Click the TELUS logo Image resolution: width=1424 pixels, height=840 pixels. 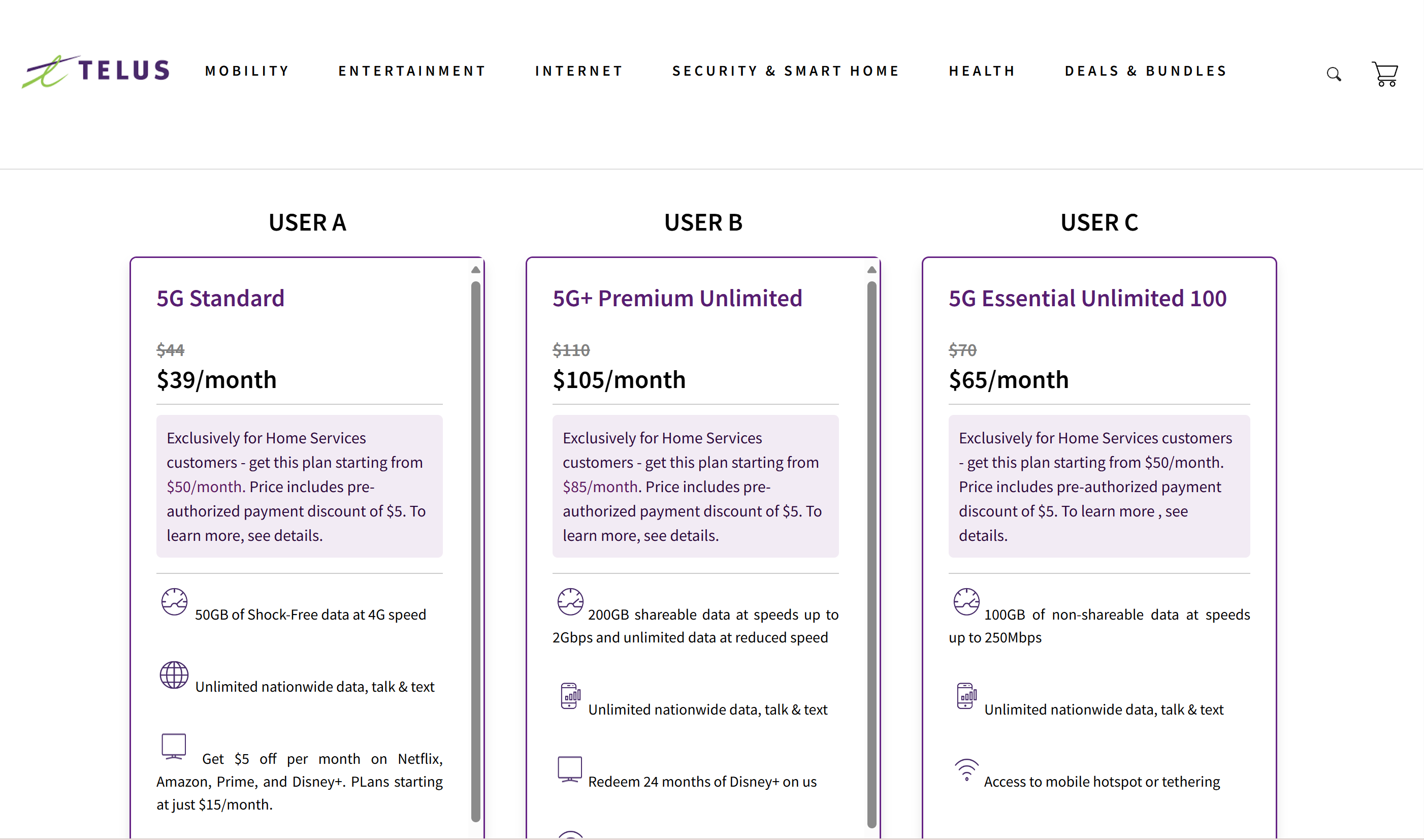tap(96, 71)
